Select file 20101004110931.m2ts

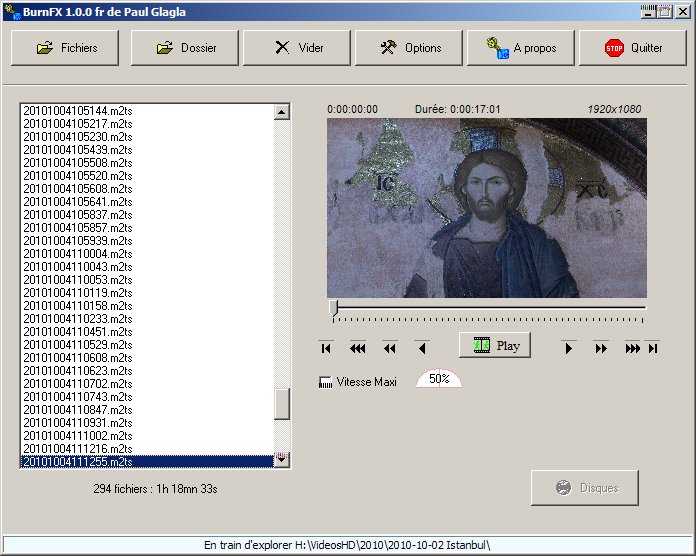147,423
